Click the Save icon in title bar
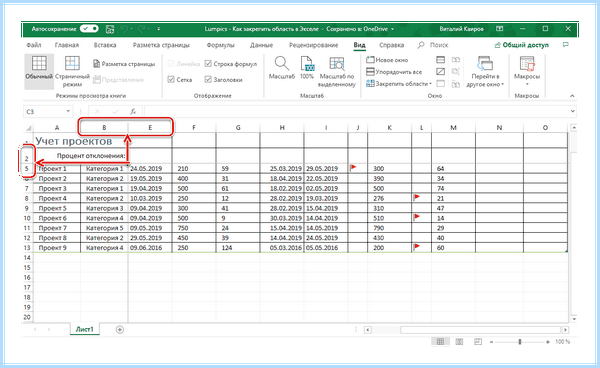The width and height of the screenshot is (600, 368). point(110,29)
